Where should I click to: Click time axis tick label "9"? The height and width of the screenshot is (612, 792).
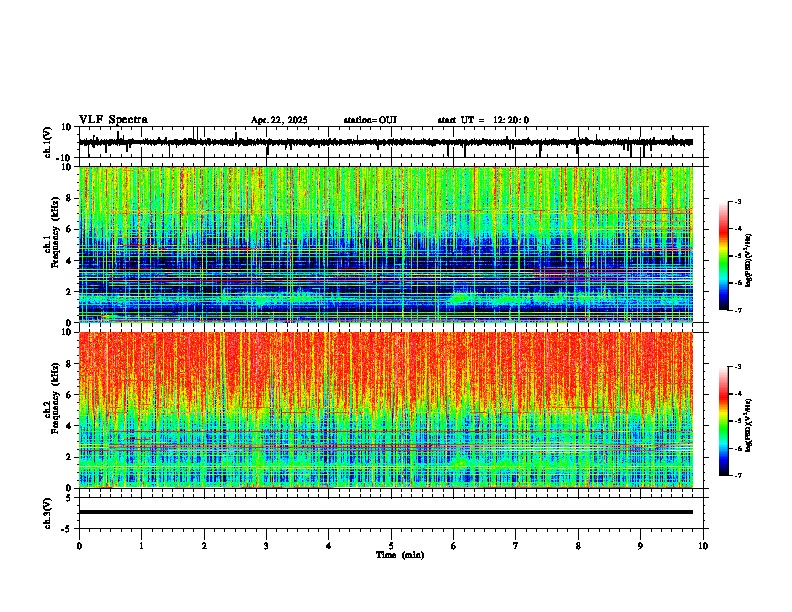640,546
